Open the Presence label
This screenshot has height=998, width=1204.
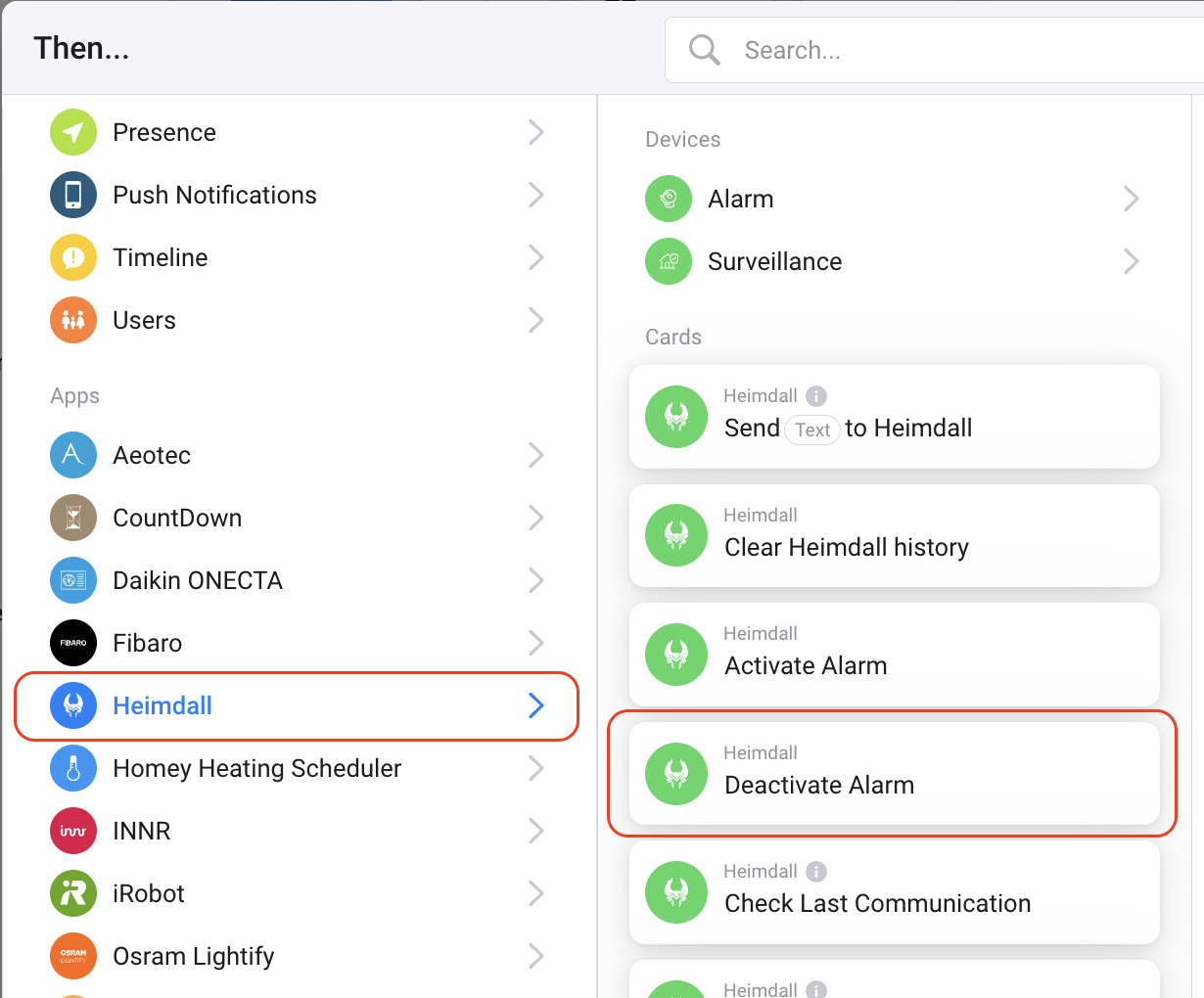164,132
